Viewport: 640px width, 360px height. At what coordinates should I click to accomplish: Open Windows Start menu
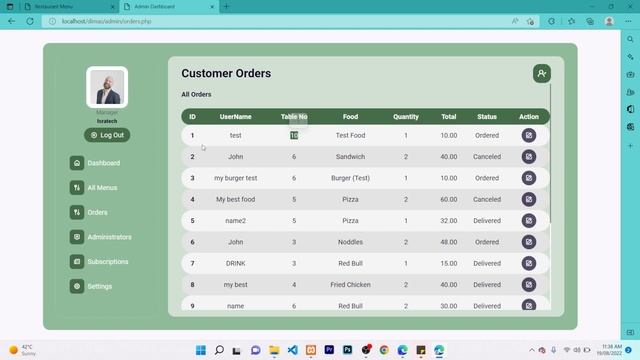201,350
